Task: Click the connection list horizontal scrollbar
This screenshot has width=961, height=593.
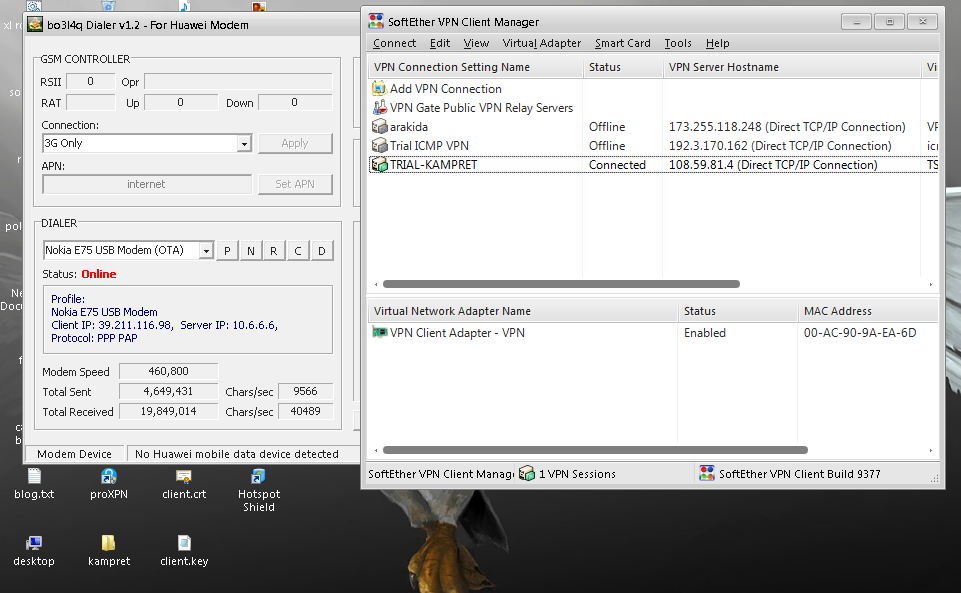Action: tap(561, 284)
